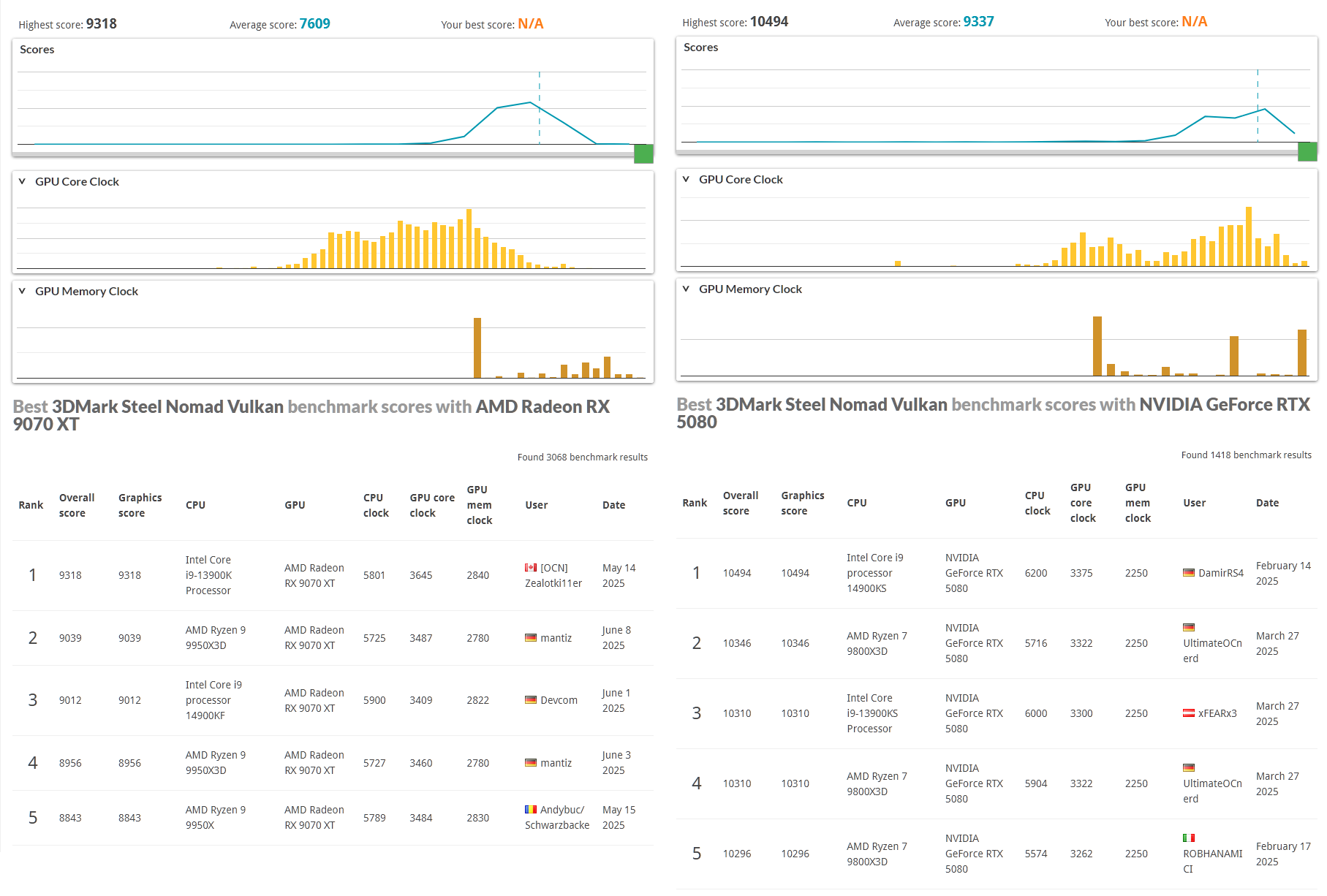Click flag above UltimateOCnerd in rank 4 row
This screenshot has width=1327, height=896.
point(1189,768)
